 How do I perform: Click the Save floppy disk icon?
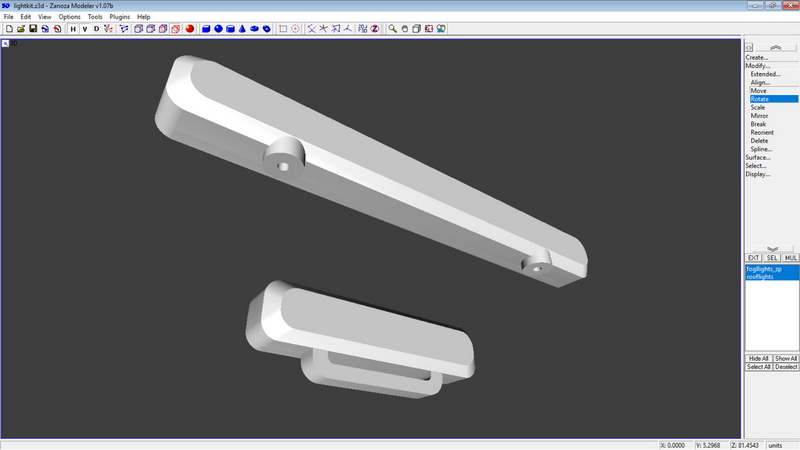tap(33, 29)
